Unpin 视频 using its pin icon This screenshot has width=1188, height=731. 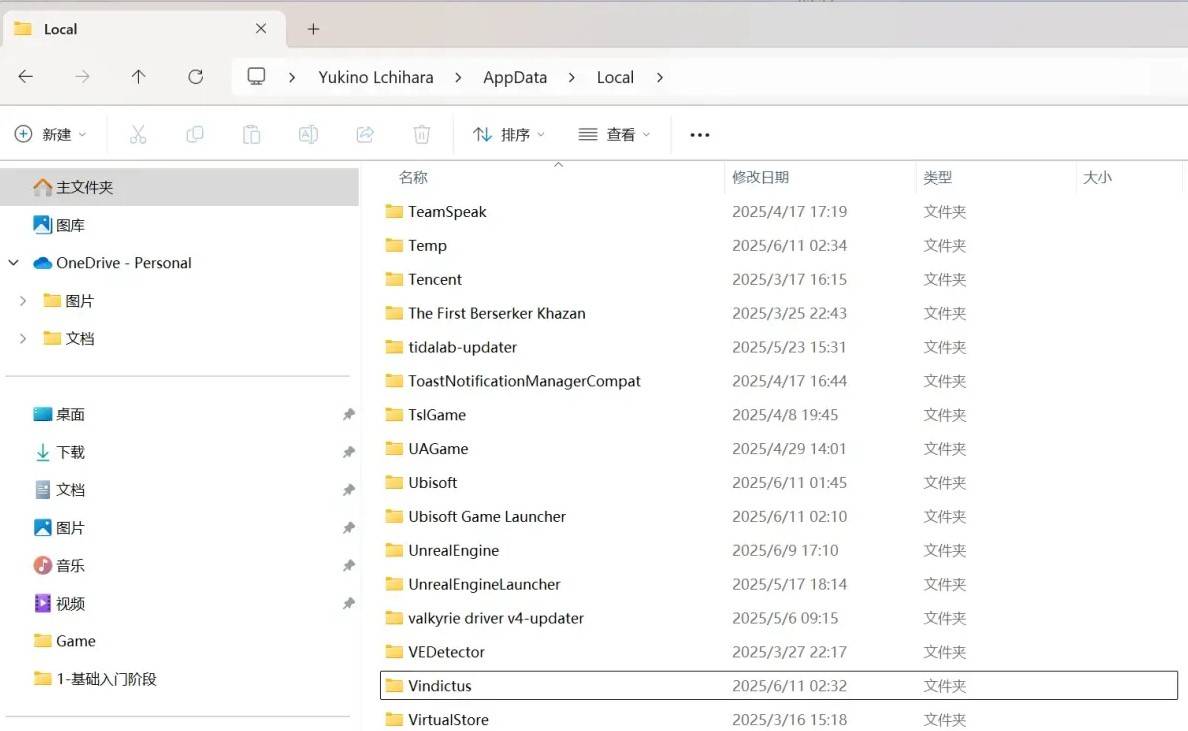click(x=349, y=604)
